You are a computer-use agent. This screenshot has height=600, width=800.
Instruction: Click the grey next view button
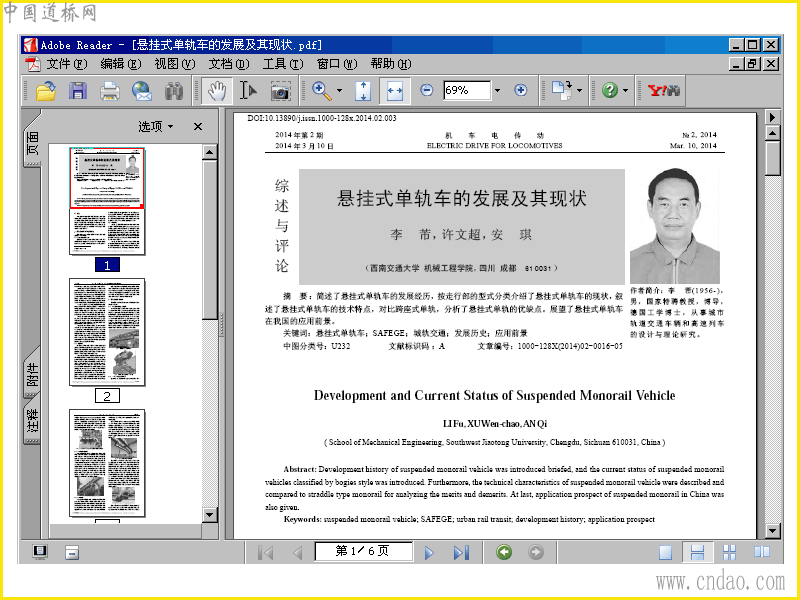click(536, 552)
